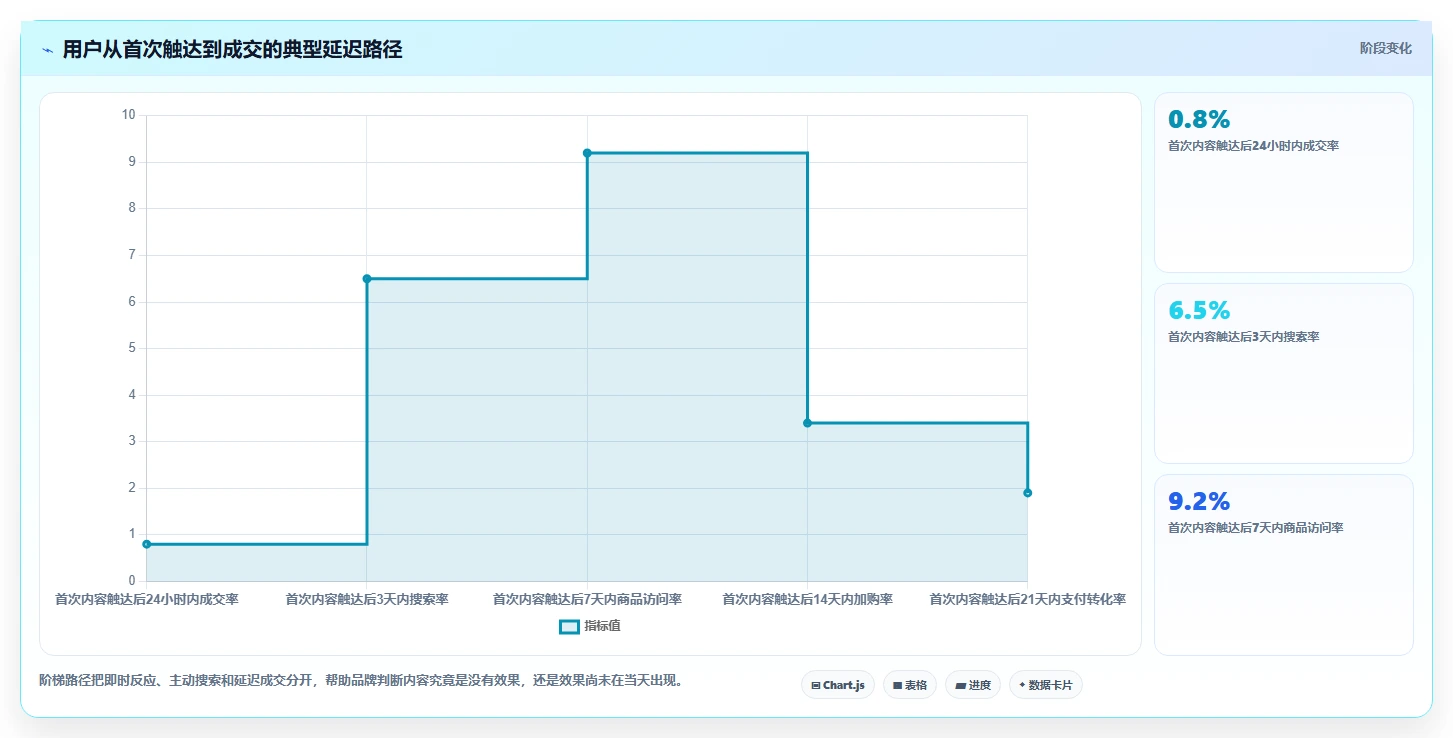Click the final chart point near 1.9

(1027, 493)
